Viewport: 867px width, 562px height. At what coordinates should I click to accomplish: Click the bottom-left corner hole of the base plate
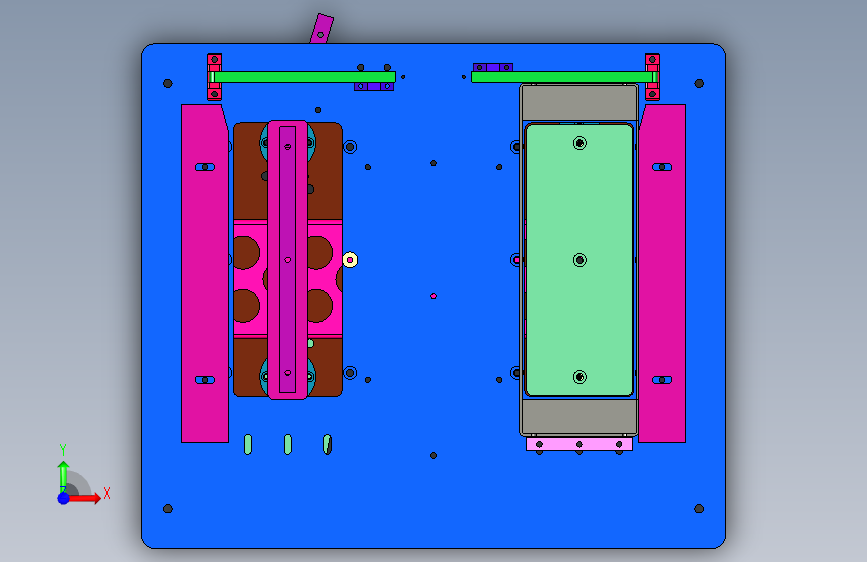pos(168,508)
